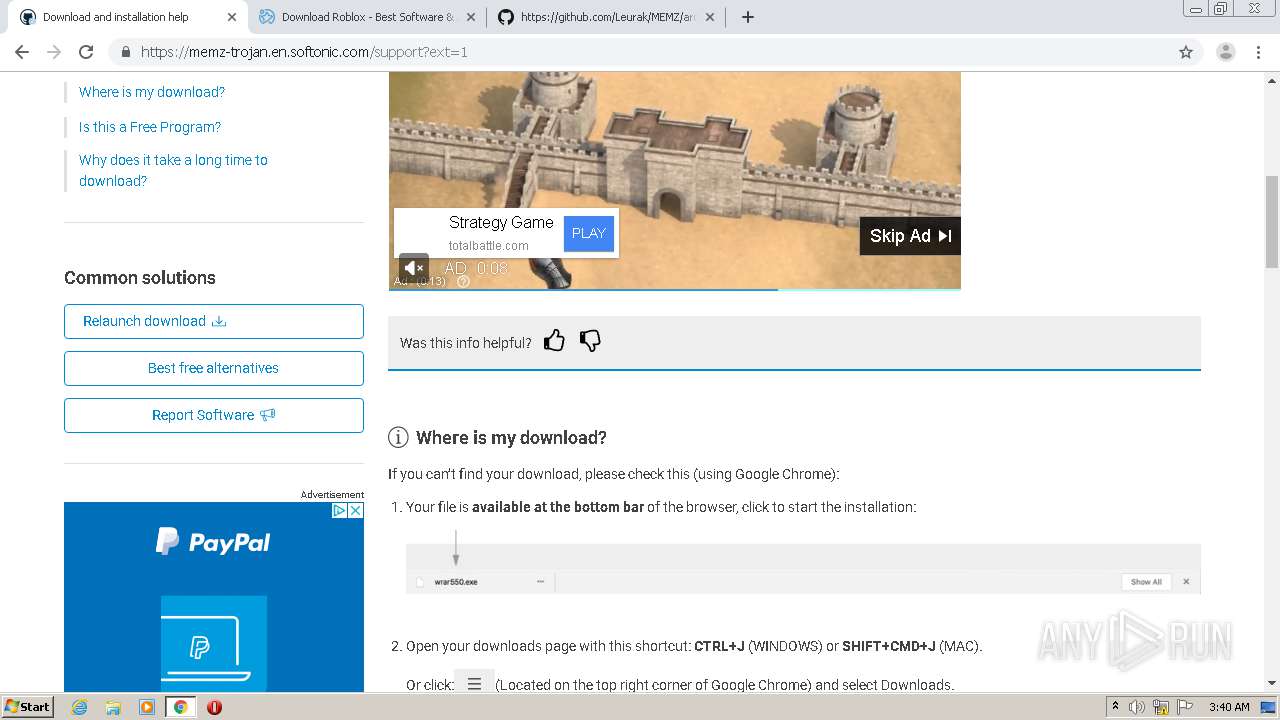This screenshot has width=1280, height=720.
Task: Show hidden system tray icons
Action: coord(1115,707)
